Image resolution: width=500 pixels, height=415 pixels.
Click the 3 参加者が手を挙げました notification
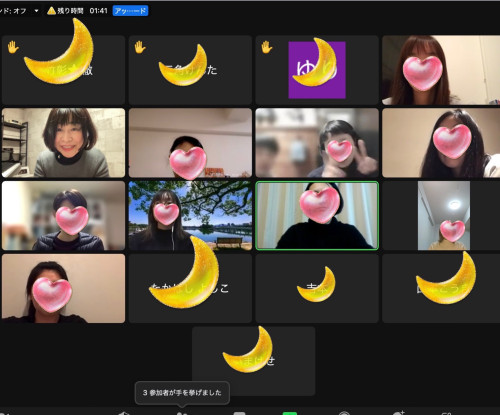point(182,393)
